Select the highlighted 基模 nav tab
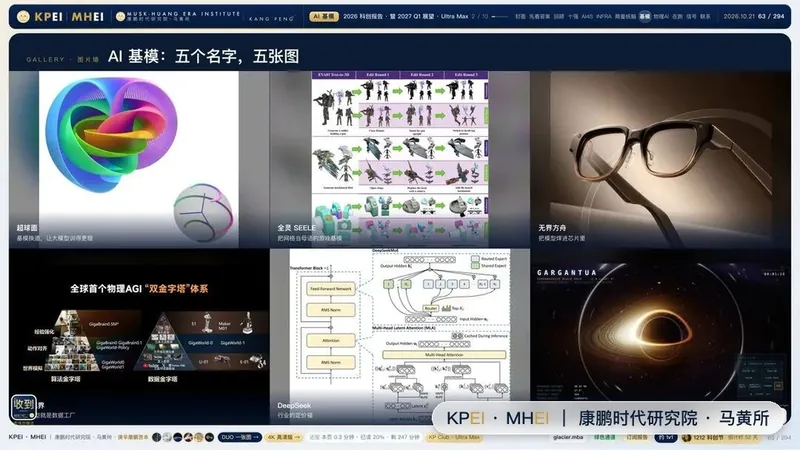 tap(645, 16)
